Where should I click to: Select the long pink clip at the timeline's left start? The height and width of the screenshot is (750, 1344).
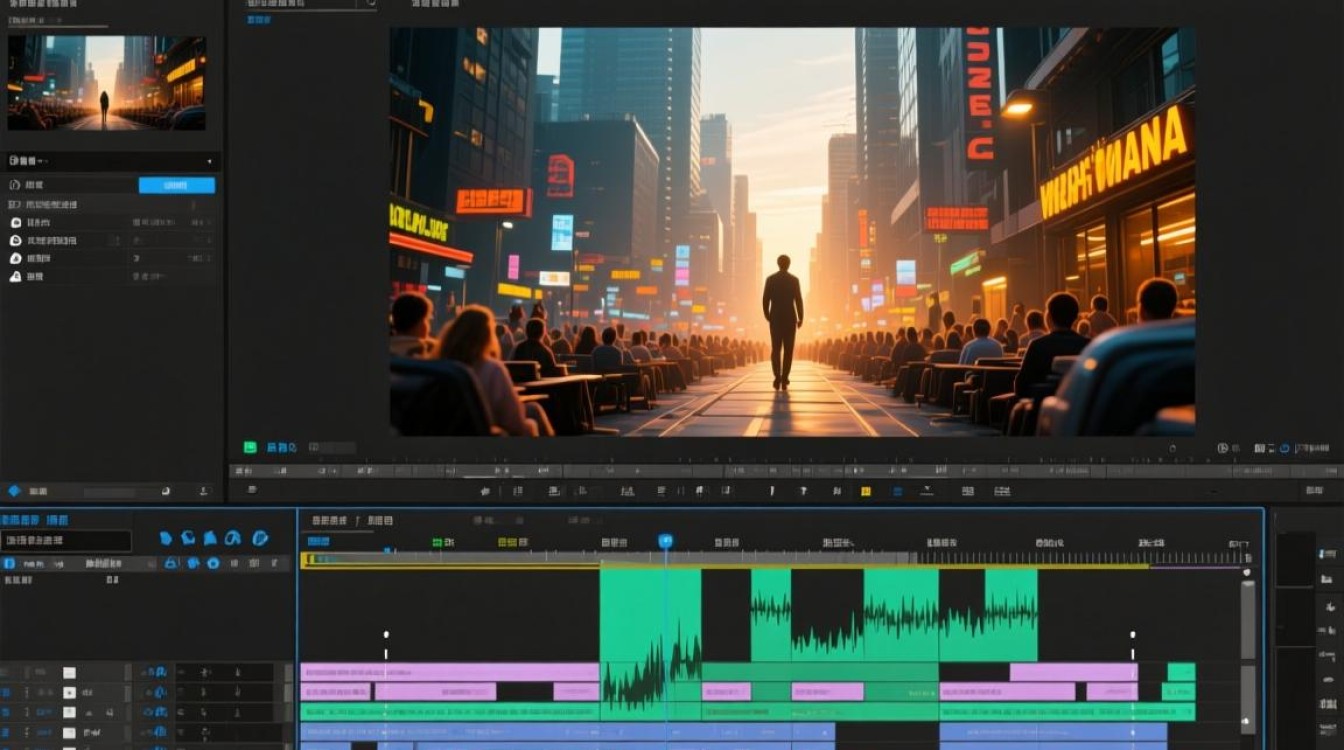(450, 672)
